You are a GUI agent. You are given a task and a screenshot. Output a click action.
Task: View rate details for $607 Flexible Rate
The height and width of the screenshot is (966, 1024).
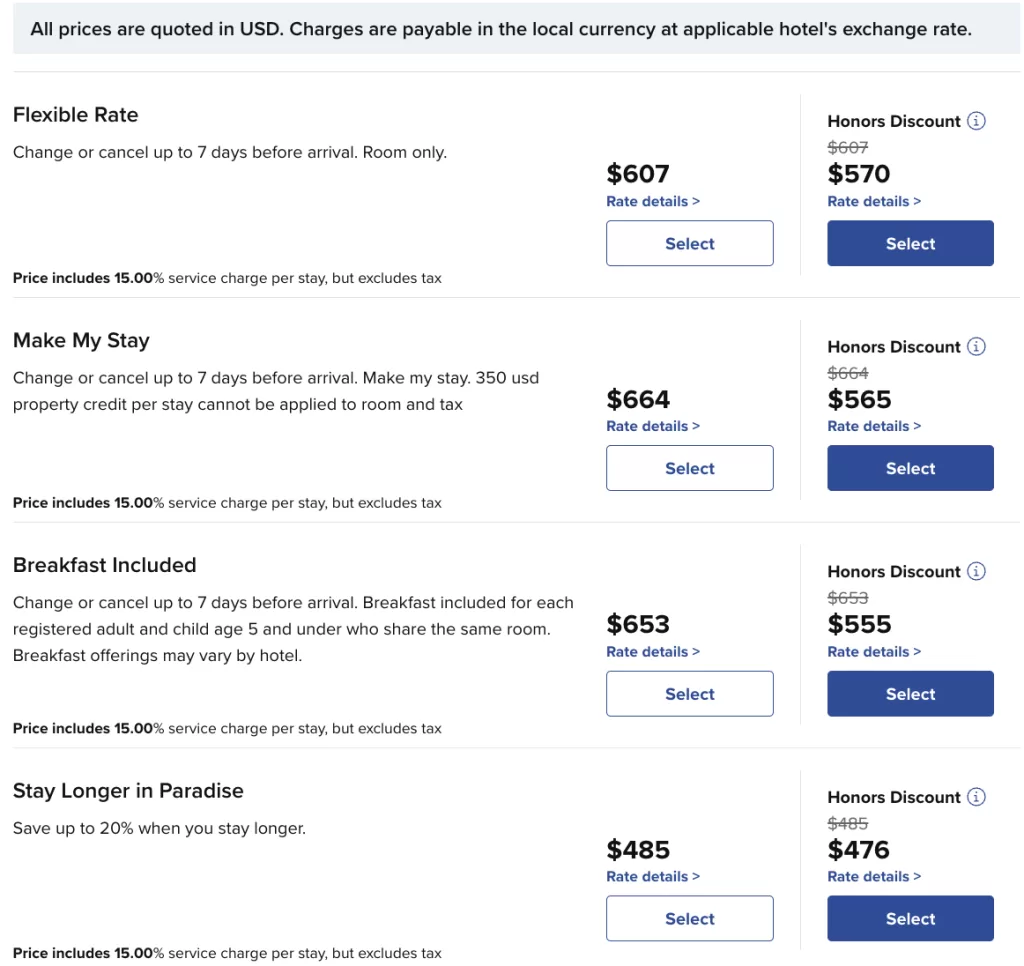653,201
